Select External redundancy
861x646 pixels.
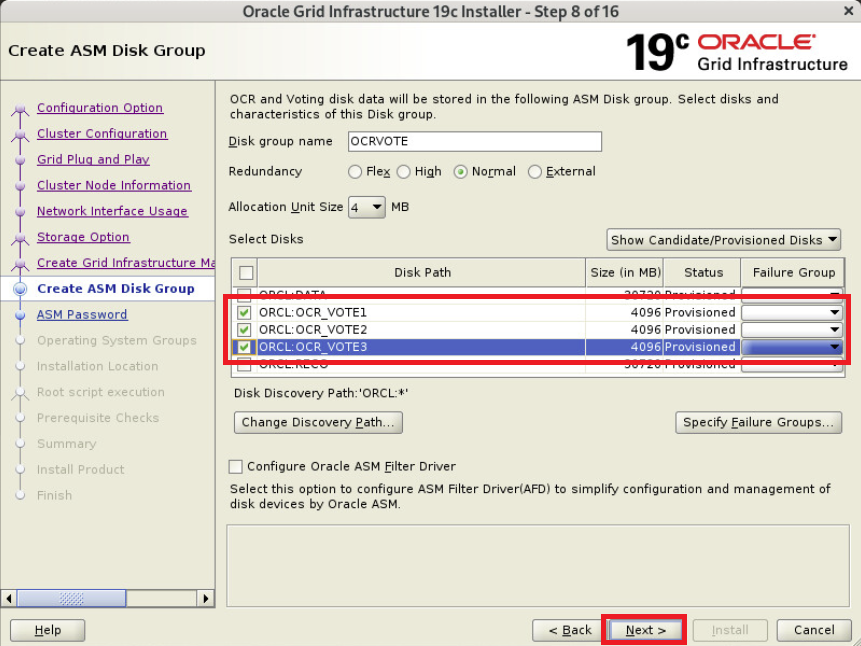pos(534,172)
